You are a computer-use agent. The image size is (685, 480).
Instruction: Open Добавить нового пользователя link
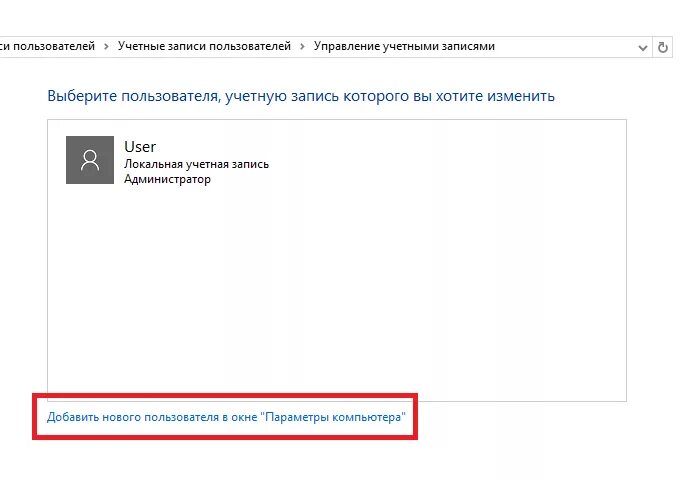[x=226, y=417]
